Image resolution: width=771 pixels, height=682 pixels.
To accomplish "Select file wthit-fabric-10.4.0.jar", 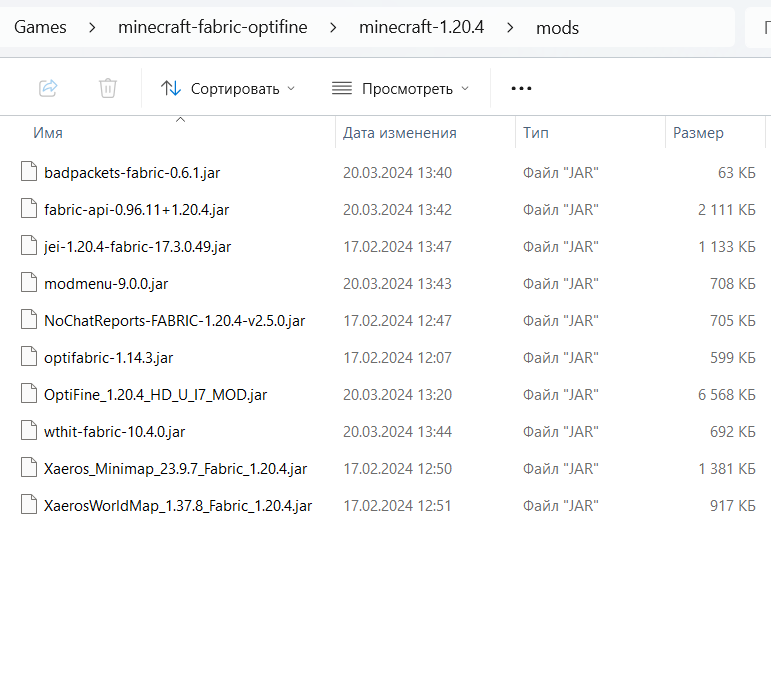I will (114, 432).
